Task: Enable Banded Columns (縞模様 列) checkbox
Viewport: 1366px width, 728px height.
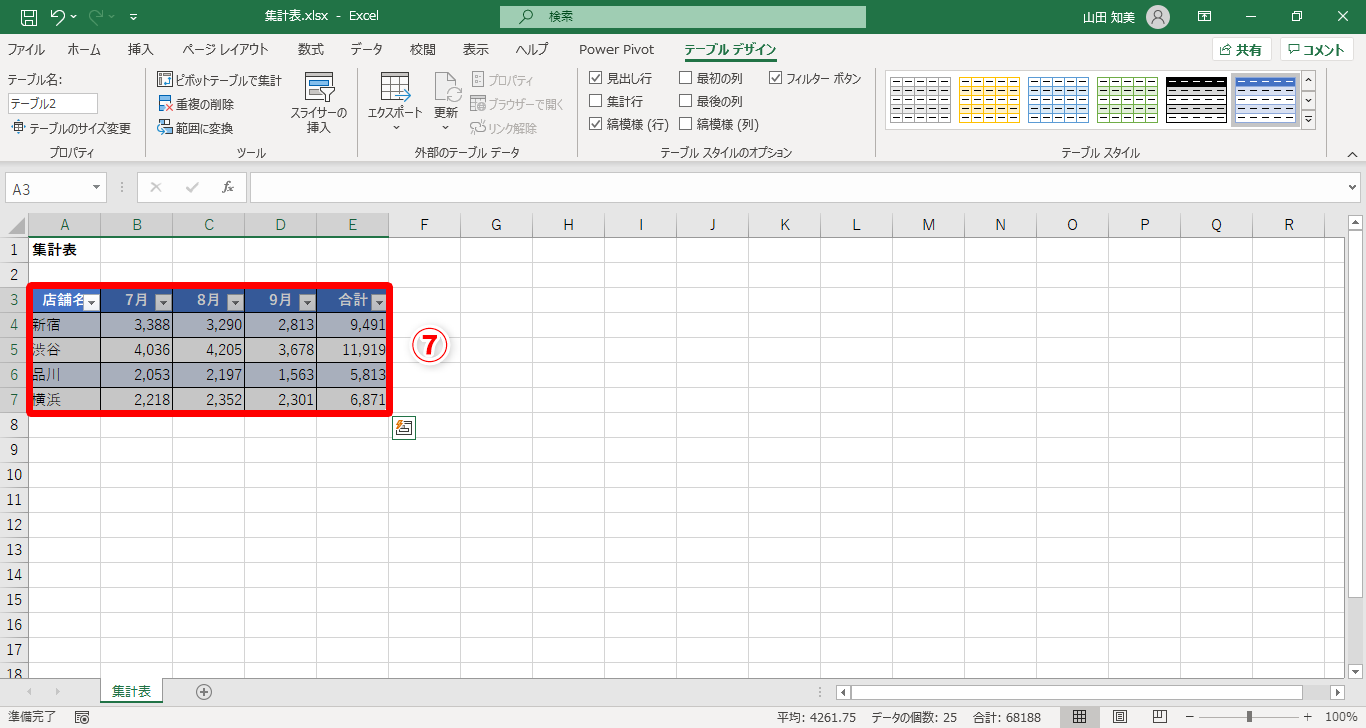Action: click(x=686, y=124)
